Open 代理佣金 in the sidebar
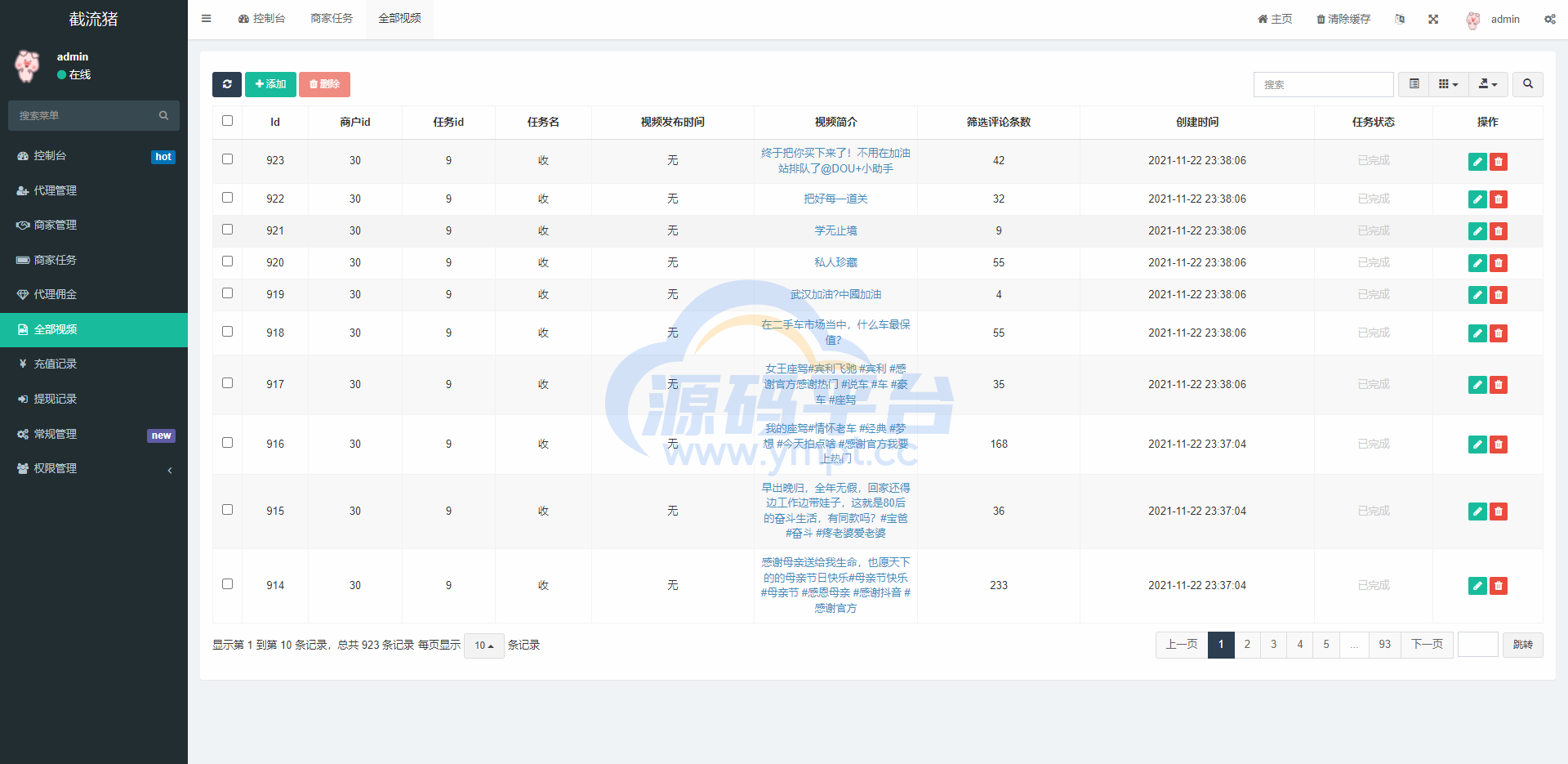This screenshot has height=764, width=1568. click(94, 295)
